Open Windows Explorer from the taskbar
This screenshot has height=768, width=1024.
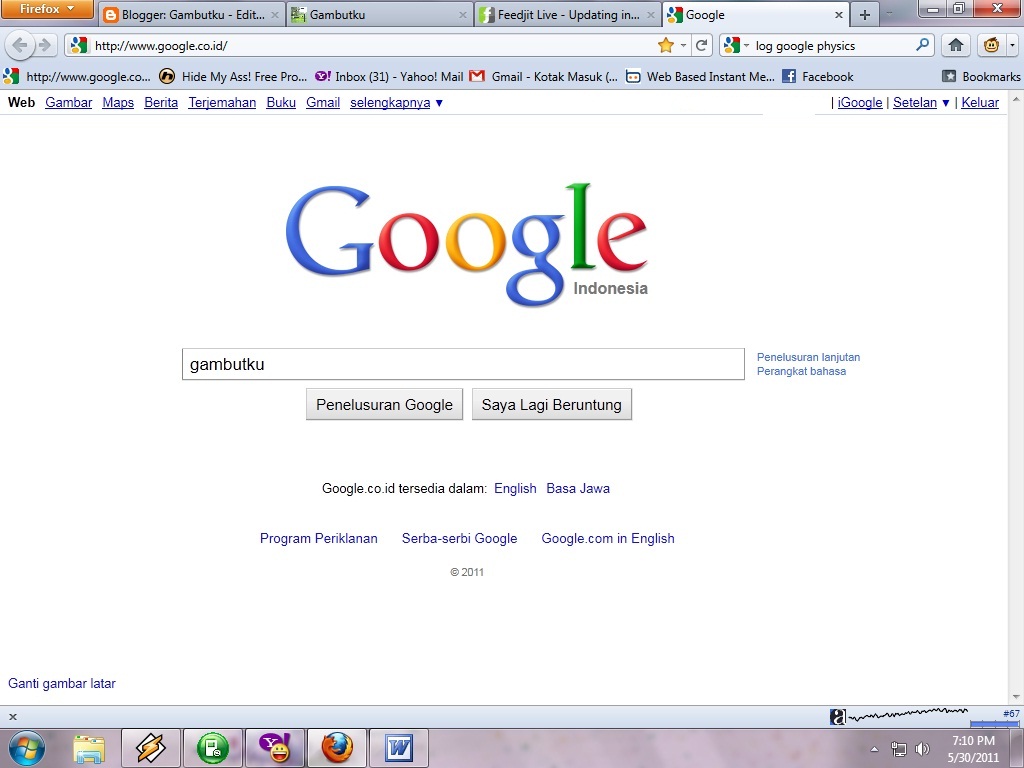tap(89, 748)
